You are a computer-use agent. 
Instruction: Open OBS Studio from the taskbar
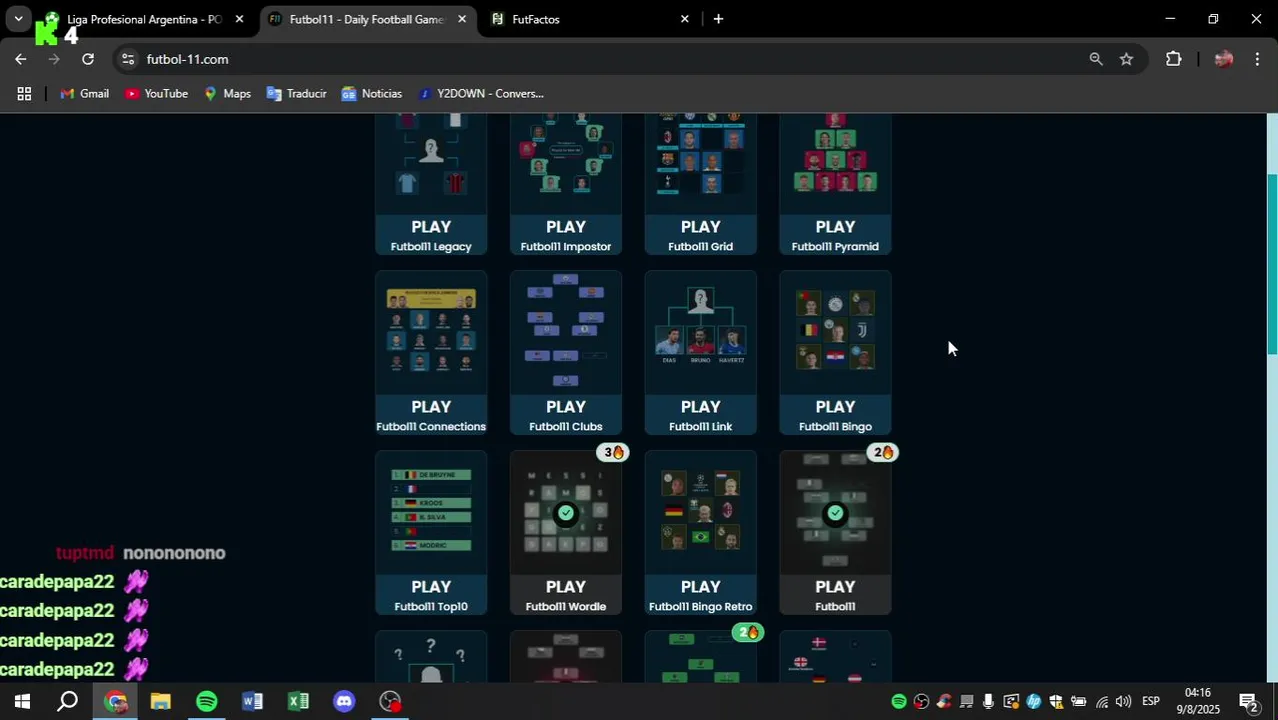click(x=390, y=701)
